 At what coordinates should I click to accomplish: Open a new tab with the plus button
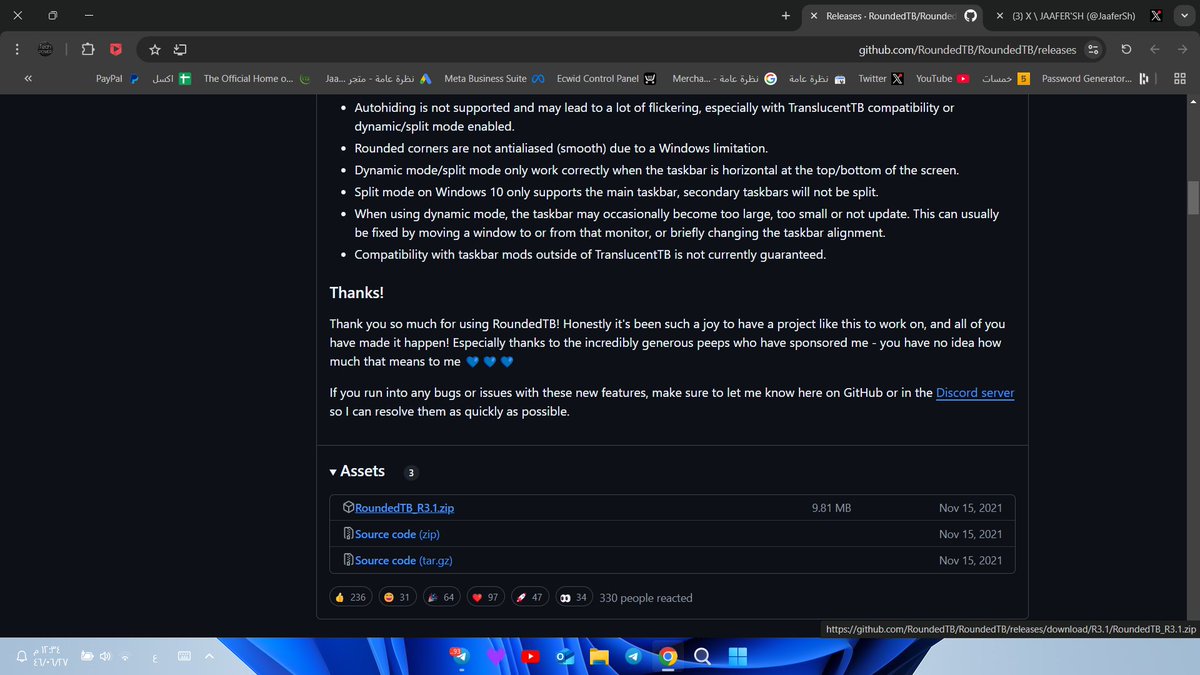point(786,16)
